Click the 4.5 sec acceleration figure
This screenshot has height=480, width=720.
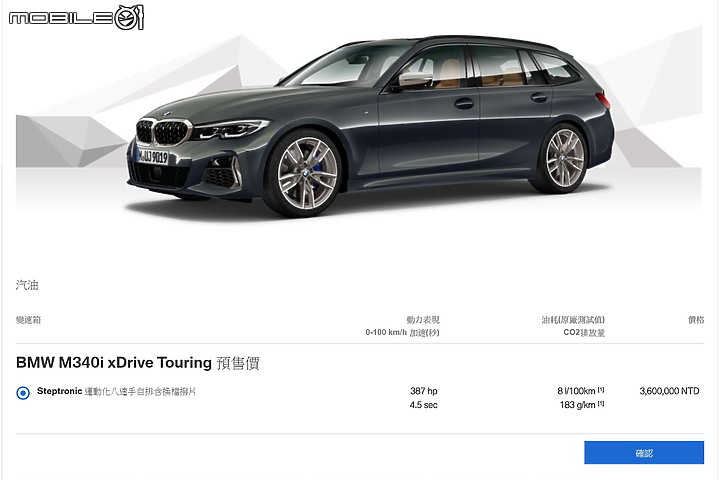point(423,405)
